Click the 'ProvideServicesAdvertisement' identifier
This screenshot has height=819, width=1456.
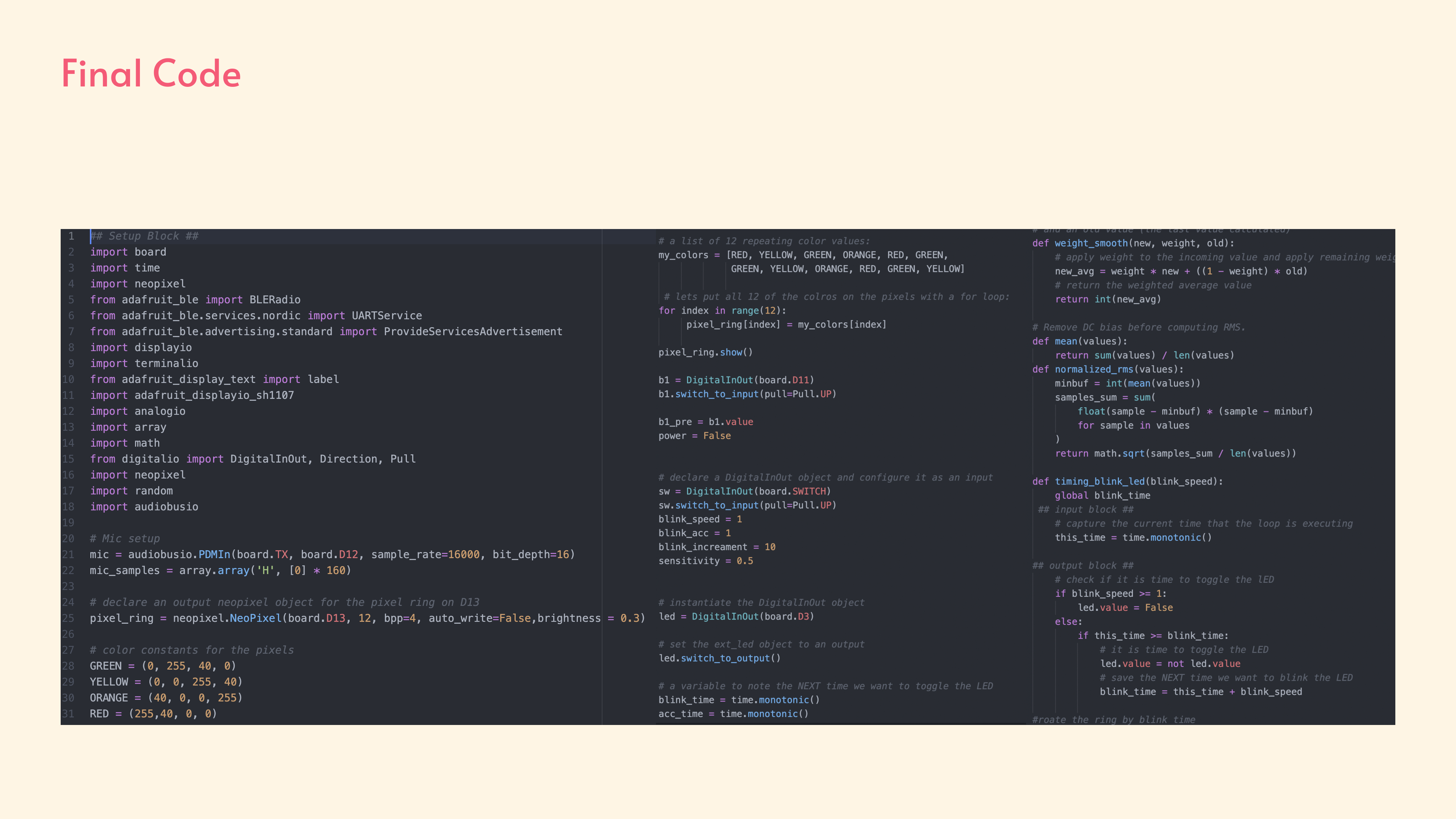[472, 331]
